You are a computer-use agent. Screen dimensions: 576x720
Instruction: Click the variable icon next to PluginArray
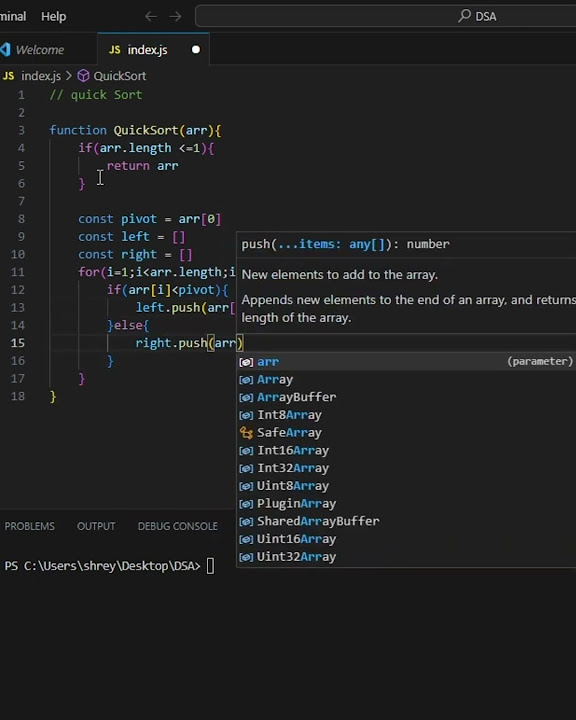coord(246,504)
